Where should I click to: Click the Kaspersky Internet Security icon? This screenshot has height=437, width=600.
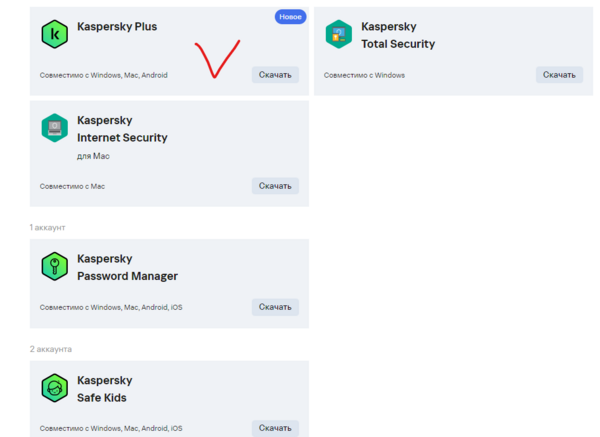pyautogui.click(x=54, y=128)
